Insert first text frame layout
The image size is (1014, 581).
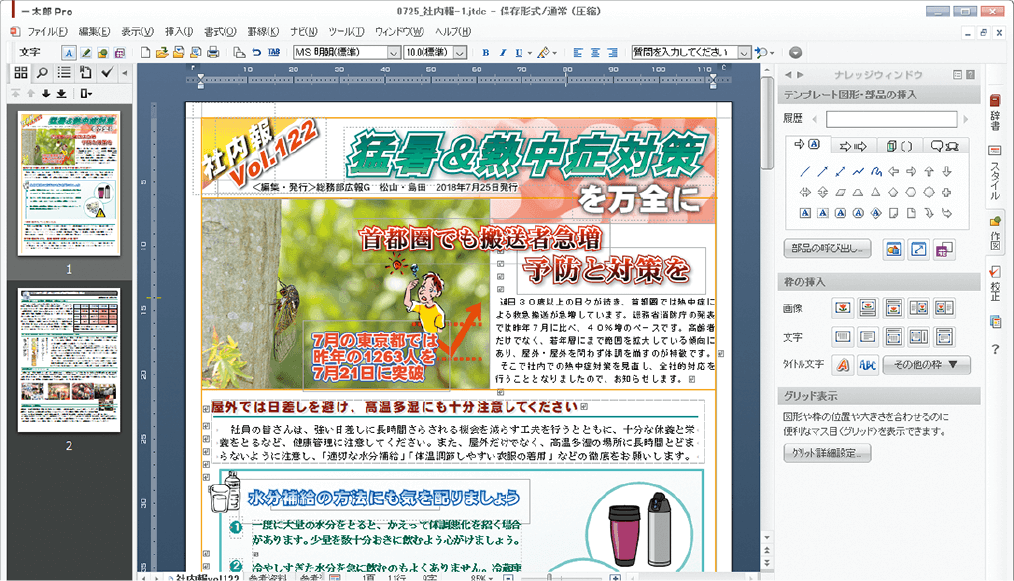tap(843, 336)
